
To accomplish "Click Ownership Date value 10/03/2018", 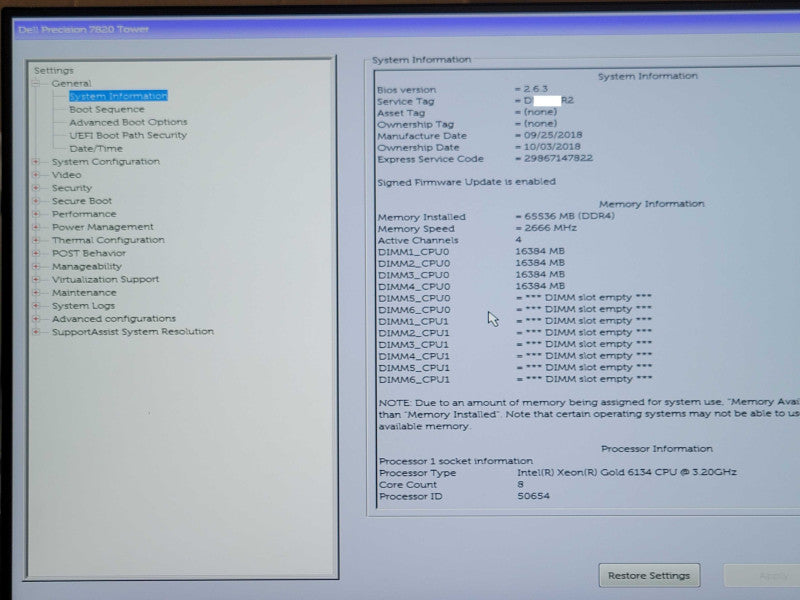I will 552,147.
